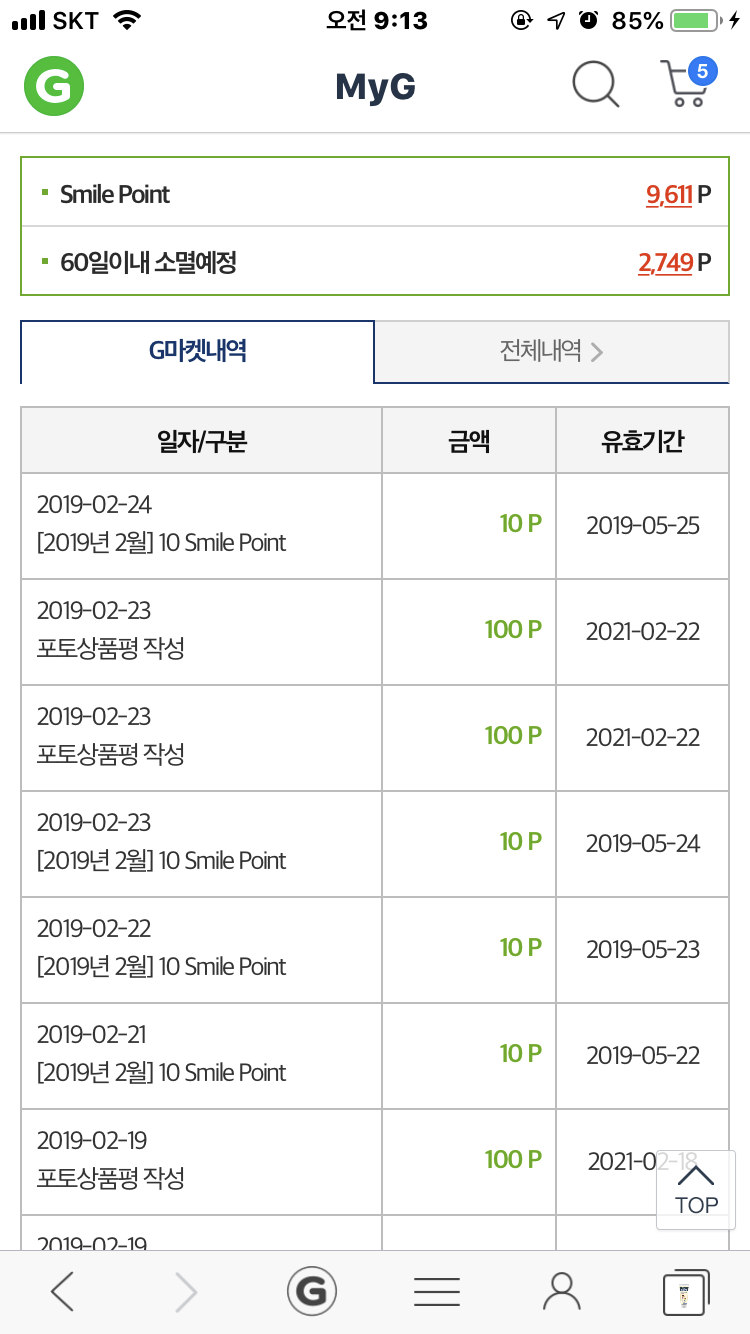Go back with the left arrow

coord(62,1292)
